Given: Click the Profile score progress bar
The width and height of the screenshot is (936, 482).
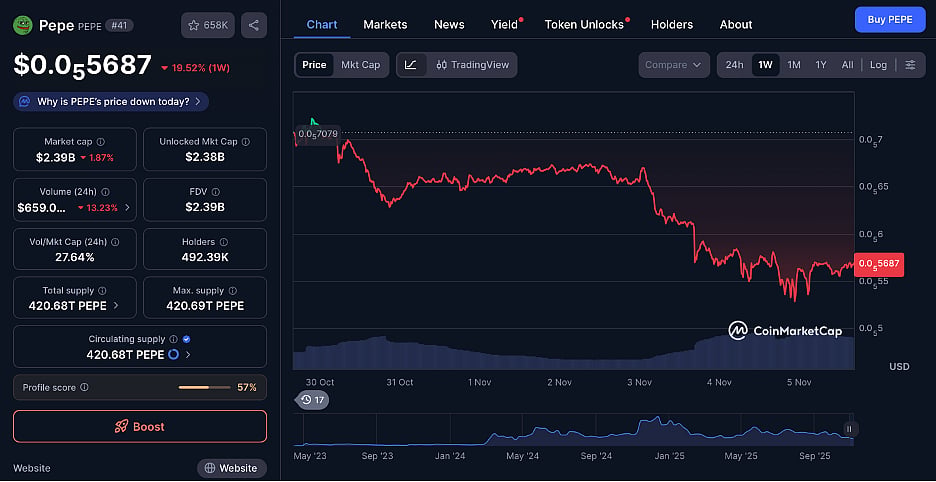Looking at the screenshot, I should click(204, 388).
